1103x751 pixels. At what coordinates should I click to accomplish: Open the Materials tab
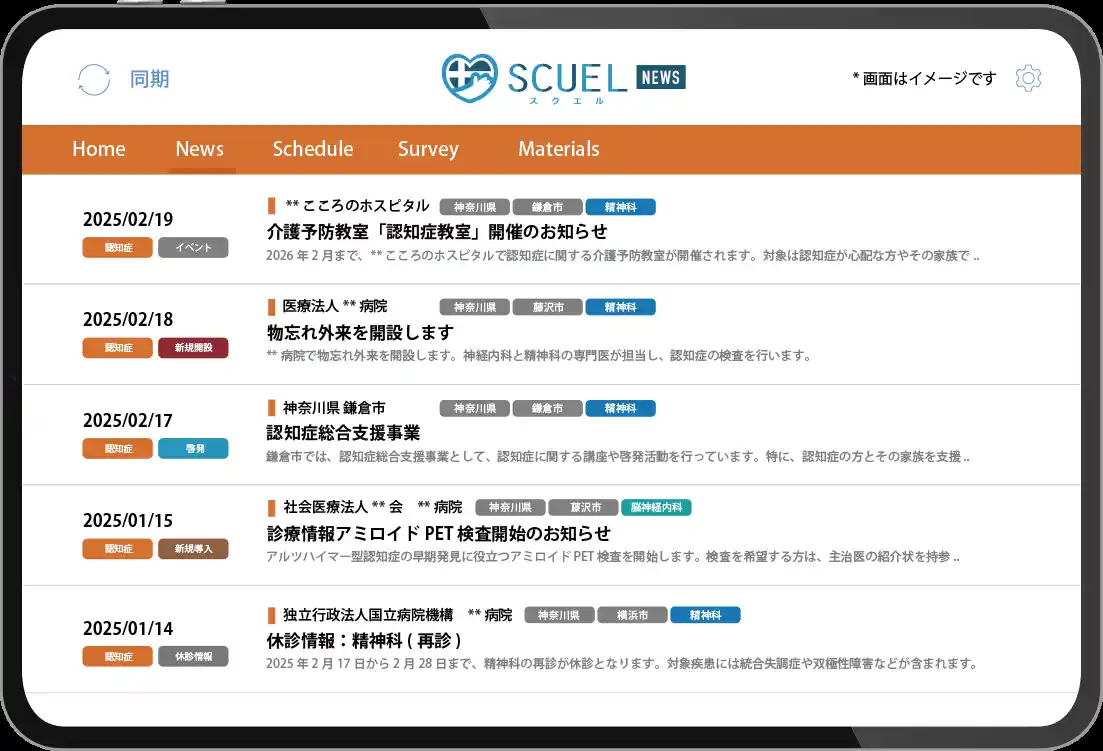point(558,149)
